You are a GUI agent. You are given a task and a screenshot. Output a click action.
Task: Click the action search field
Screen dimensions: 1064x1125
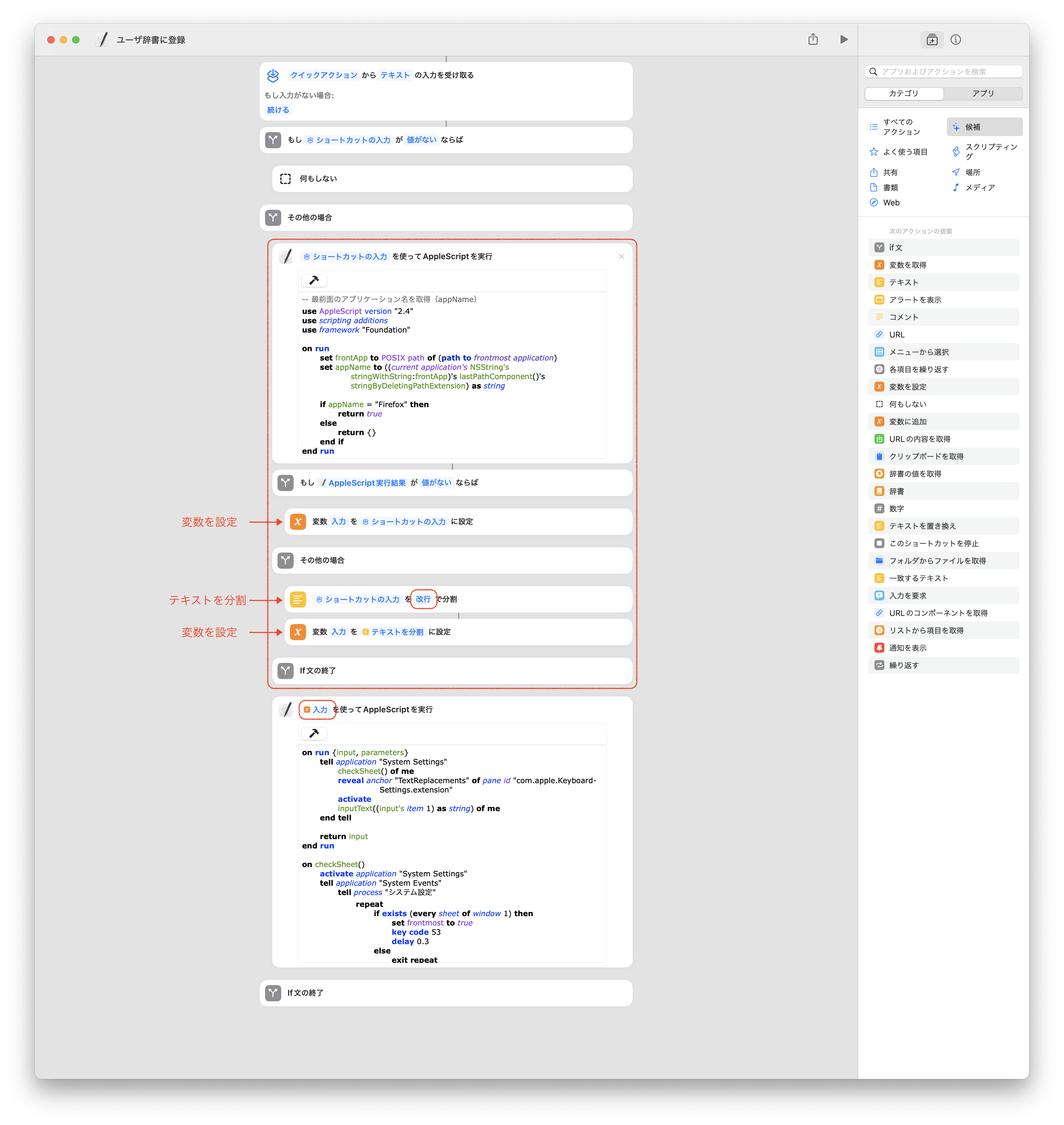(x=947, y=71)
